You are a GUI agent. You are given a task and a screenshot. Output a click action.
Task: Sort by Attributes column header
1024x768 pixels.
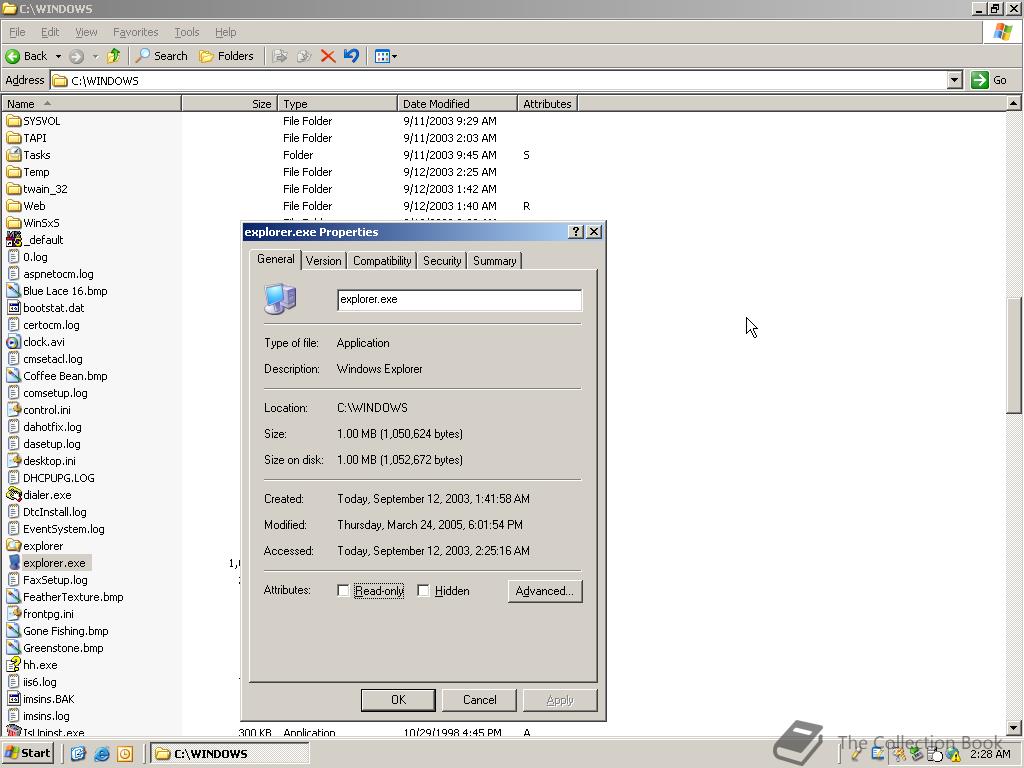click(x=547, y=104)
